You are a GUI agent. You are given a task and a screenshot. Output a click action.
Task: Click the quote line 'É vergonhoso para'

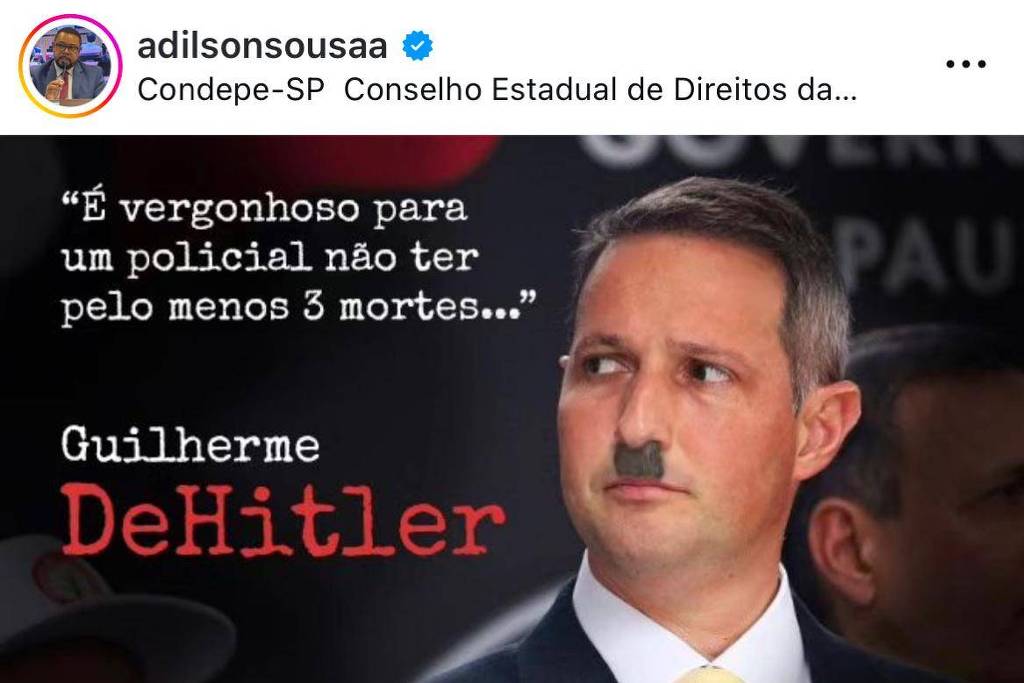point(264,208)
